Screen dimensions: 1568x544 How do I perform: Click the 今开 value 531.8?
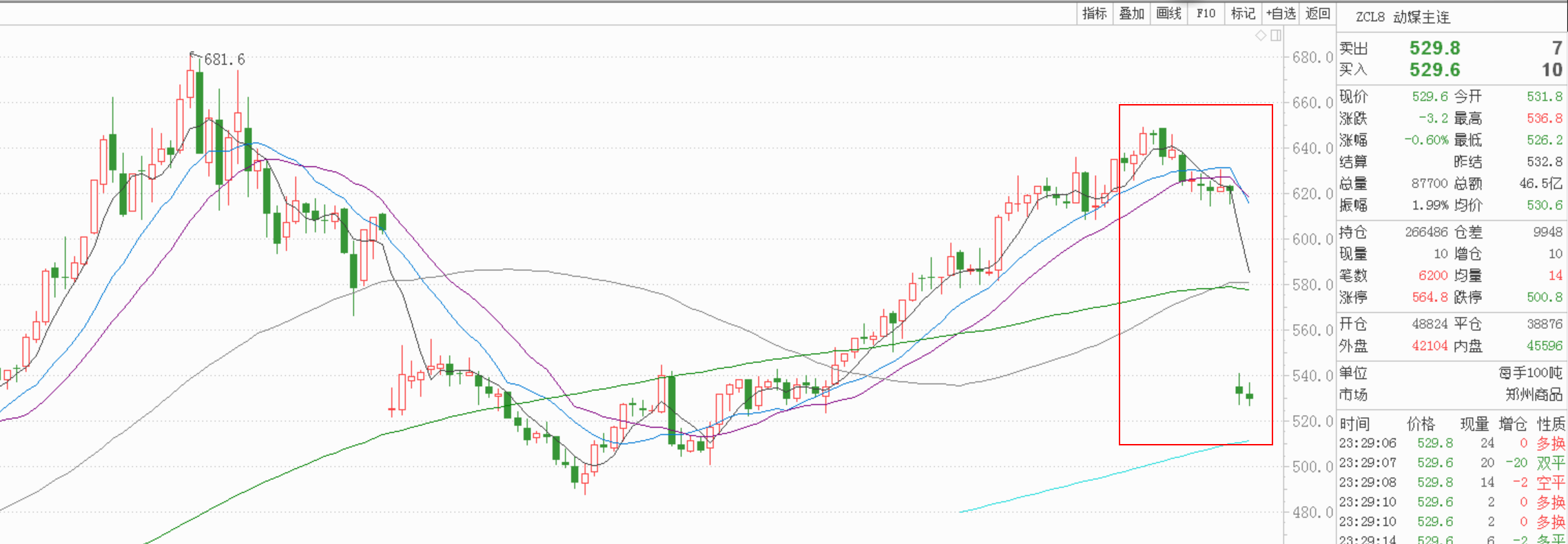click(1545, 97)
